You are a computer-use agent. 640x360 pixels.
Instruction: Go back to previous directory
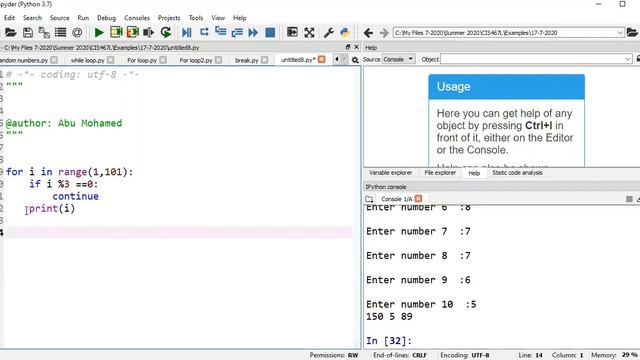368,33
